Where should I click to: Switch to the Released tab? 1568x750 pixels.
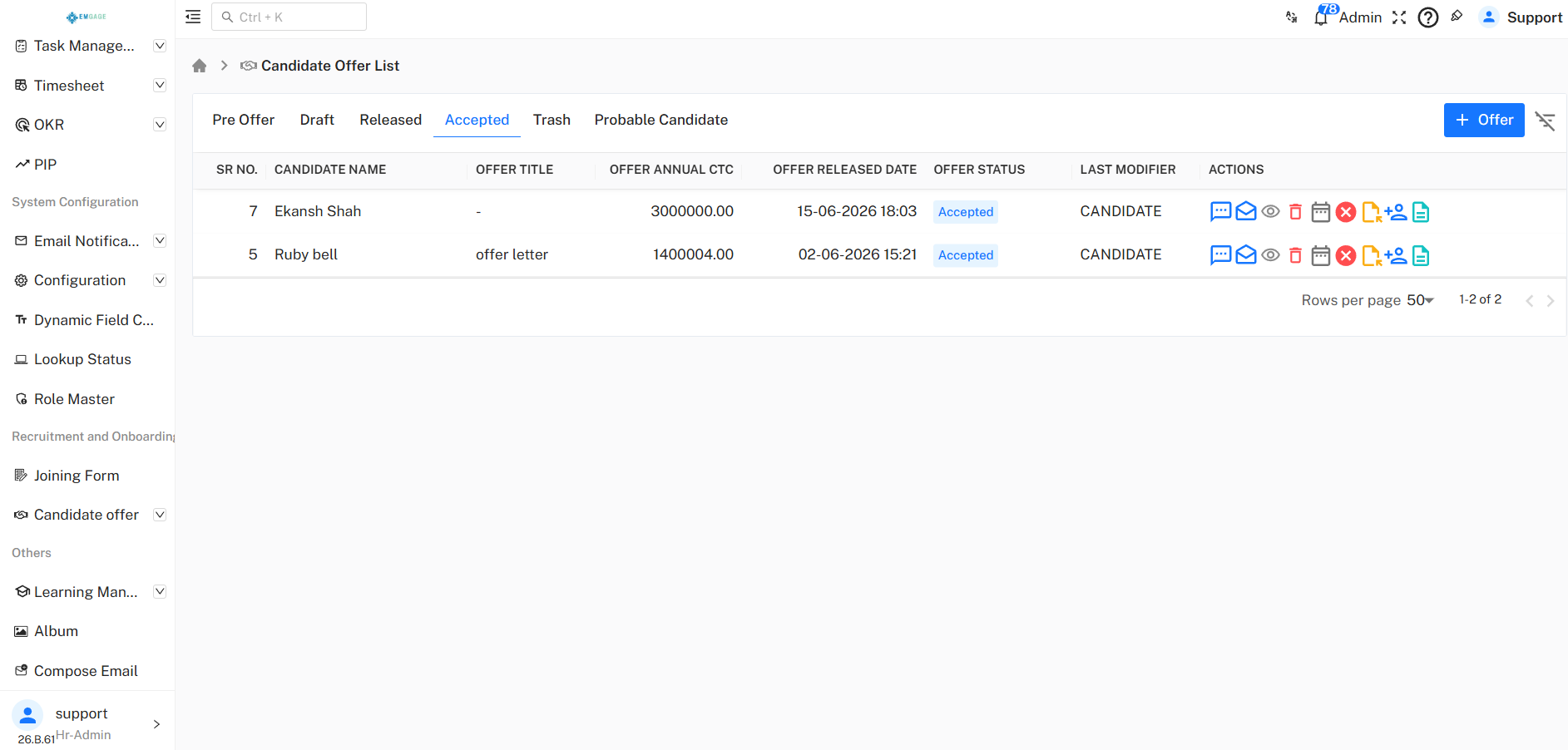tap(391, 120)
